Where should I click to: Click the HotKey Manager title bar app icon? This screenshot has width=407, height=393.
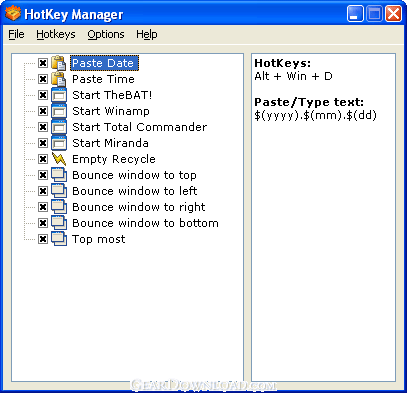coord(13,14)
